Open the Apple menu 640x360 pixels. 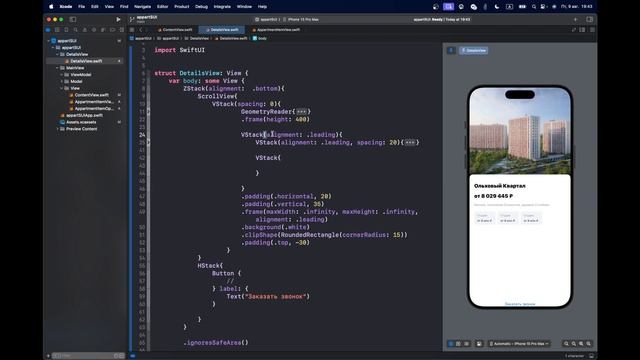click(51, 7)
